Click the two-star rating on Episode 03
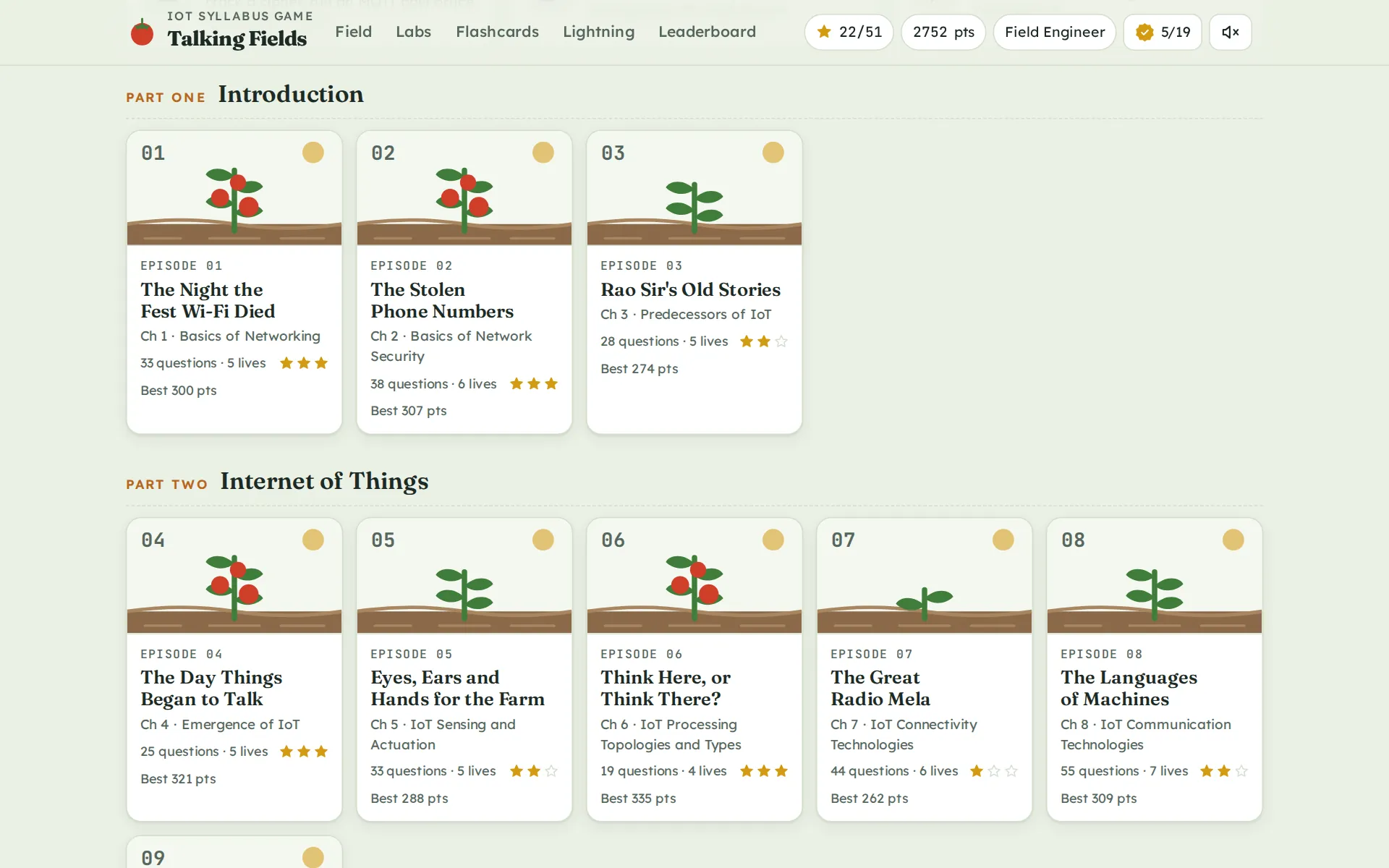Screen dimensions: 1389x868 [764, 341]
